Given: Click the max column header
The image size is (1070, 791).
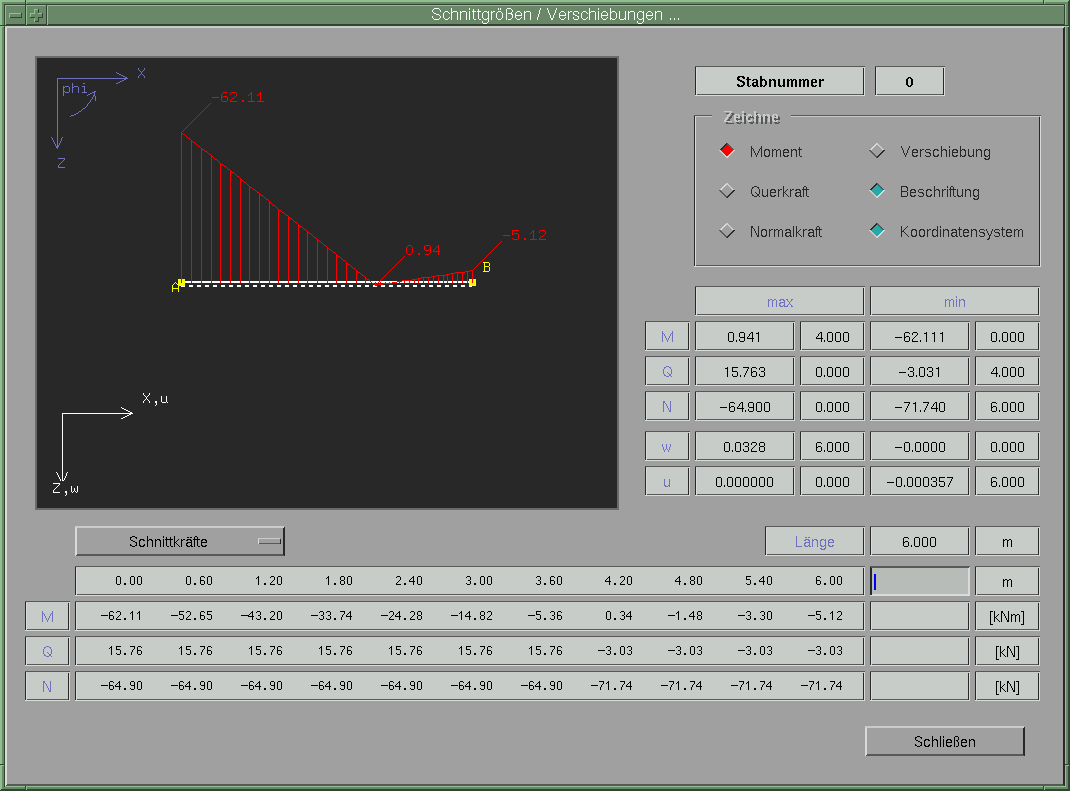Looking at the screenshot, I should point(779,301).
